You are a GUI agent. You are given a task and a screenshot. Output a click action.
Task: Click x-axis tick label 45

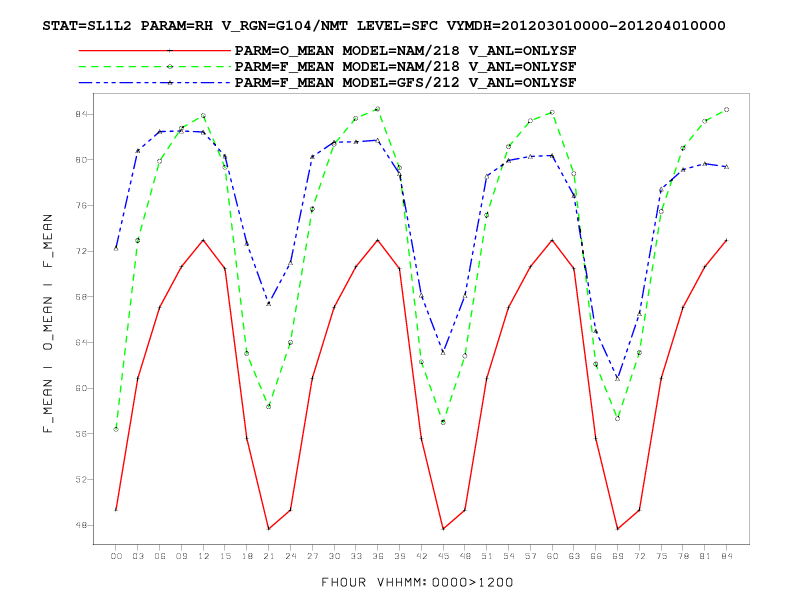click(x=443, y=556)
